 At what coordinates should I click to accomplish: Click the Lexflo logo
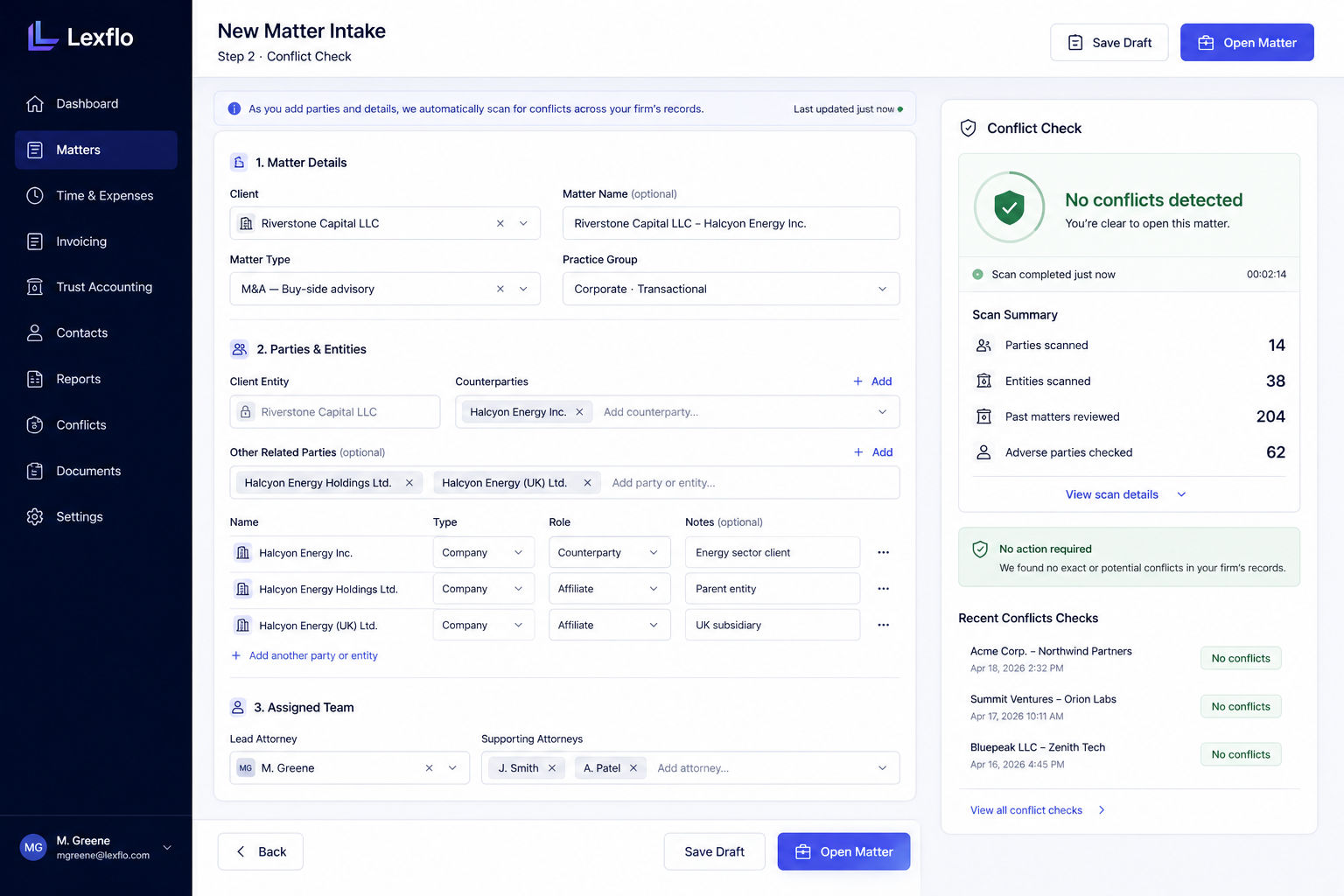click(80, 37)
